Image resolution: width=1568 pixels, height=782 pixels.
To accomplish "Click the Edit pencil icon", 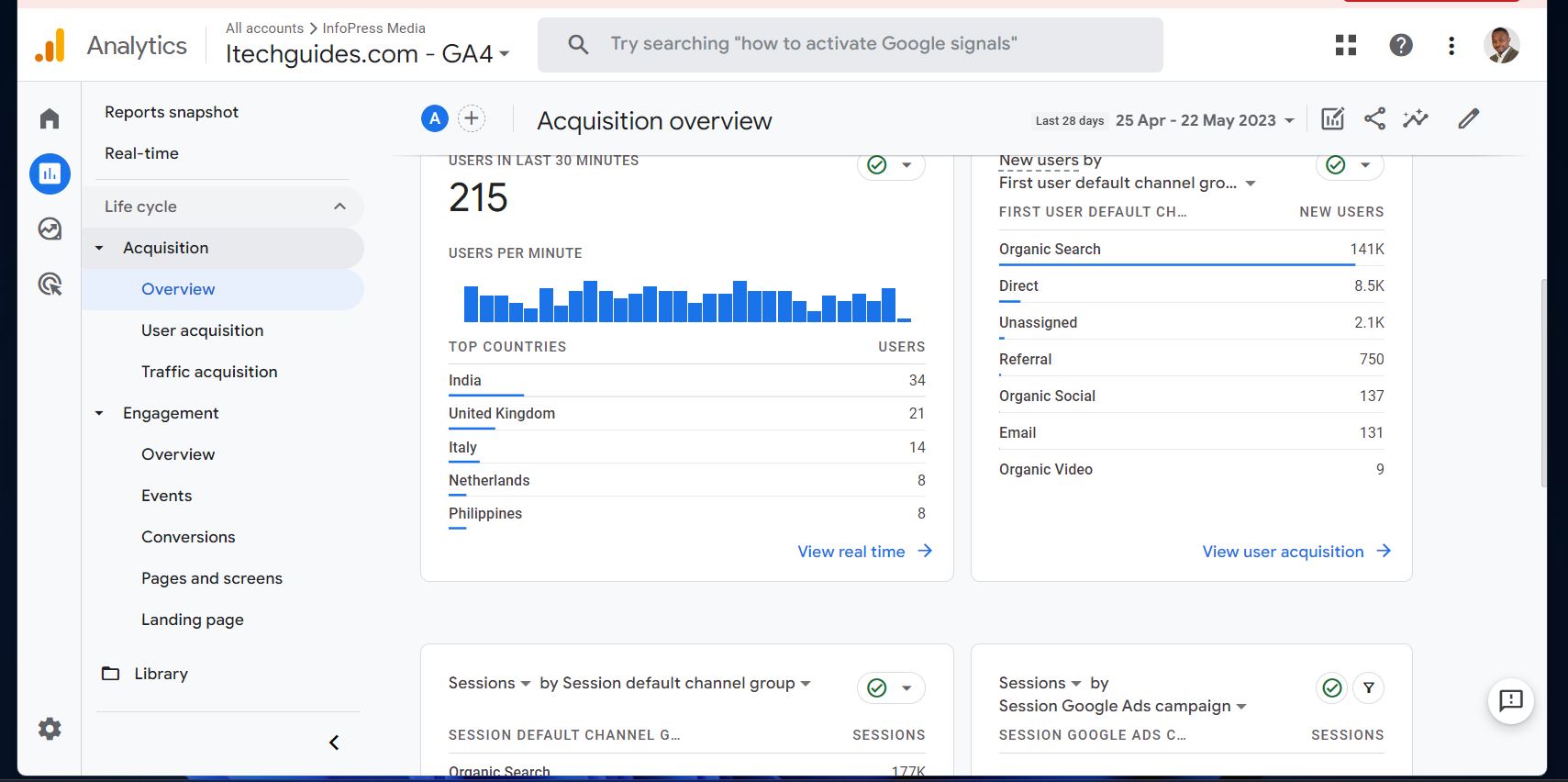I will [1469, 118].
